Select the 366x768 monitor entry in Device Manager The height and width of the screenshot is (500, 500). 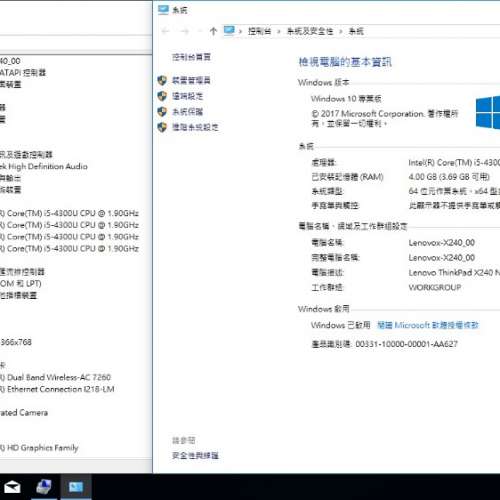16,342
